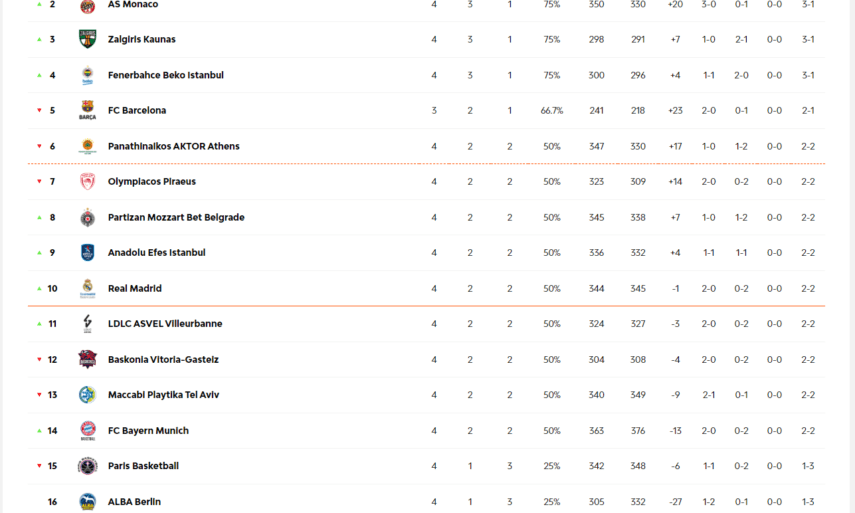Click the LDLC ASVEL Villeurbanne logo

tap(87, 324)
